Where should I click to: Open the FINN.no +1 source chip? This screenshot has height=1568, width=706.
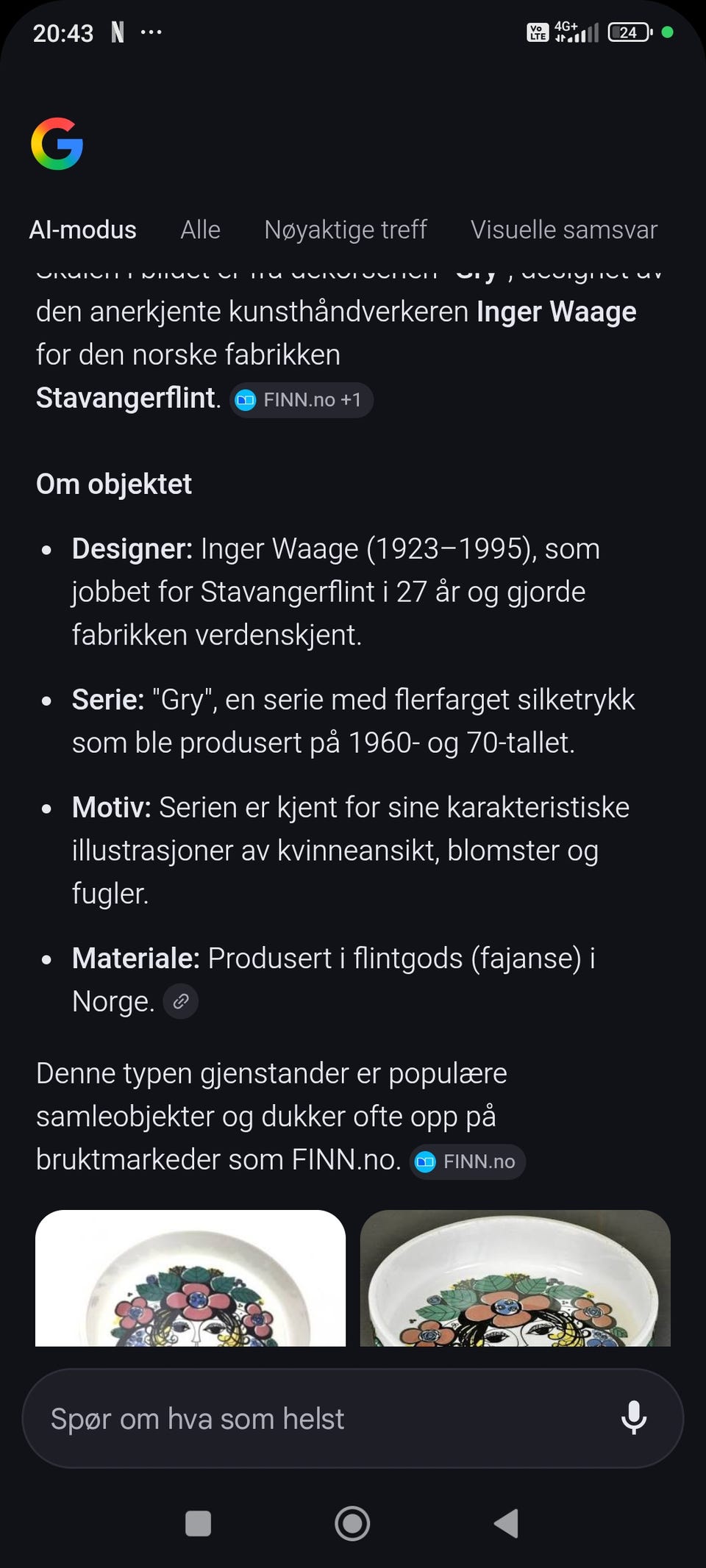click(302, 400)
